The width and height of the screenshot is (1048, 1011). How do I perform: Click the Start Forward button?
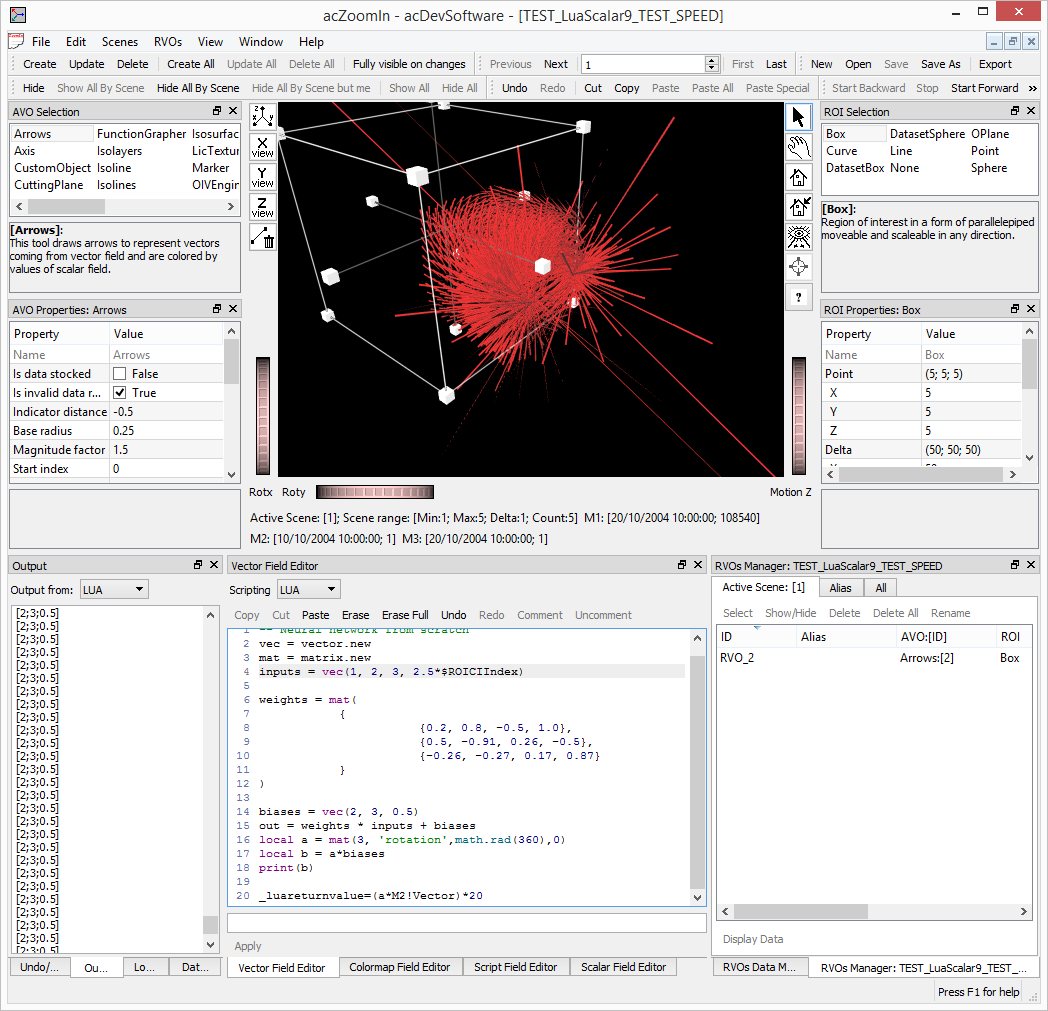tap(984, 88)
